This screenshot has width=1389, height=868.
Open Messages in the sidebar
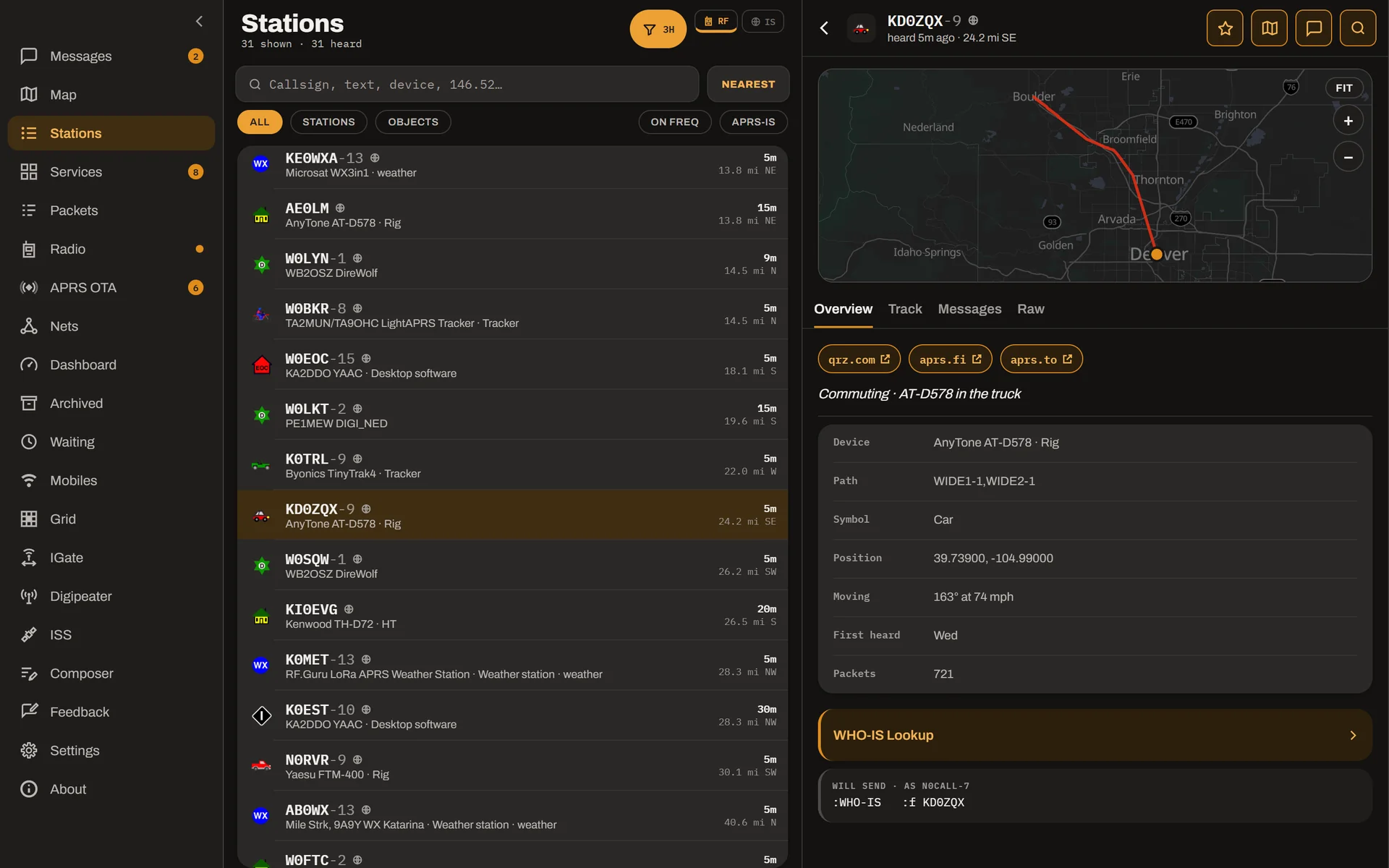coord(111,56)
